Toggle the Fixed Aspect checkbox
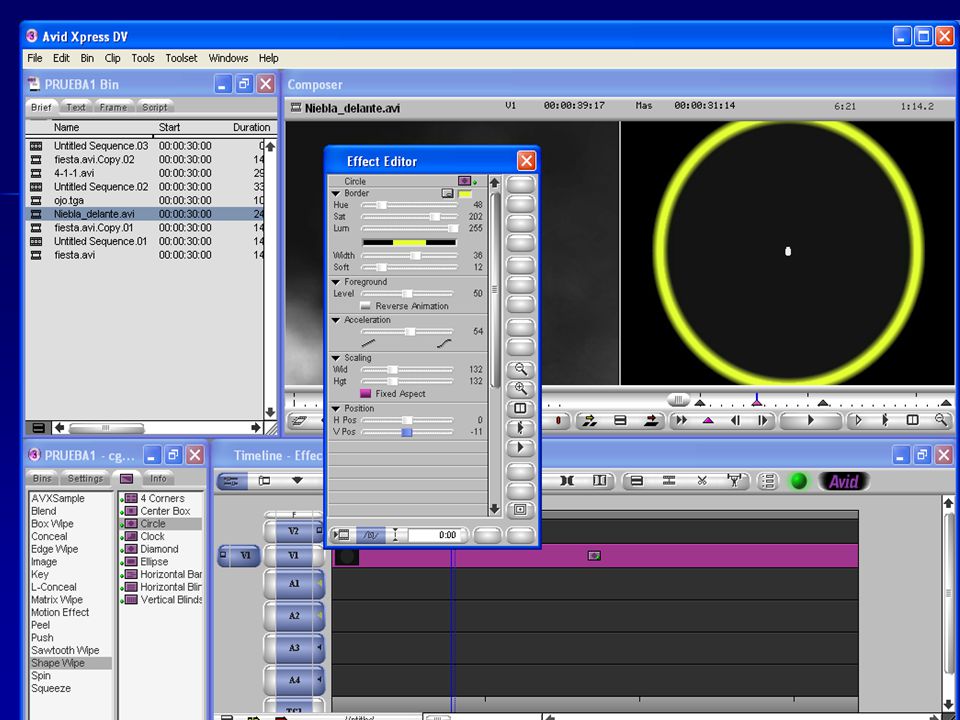This screenshot has width=960, height=720. [x=366, y=394]
